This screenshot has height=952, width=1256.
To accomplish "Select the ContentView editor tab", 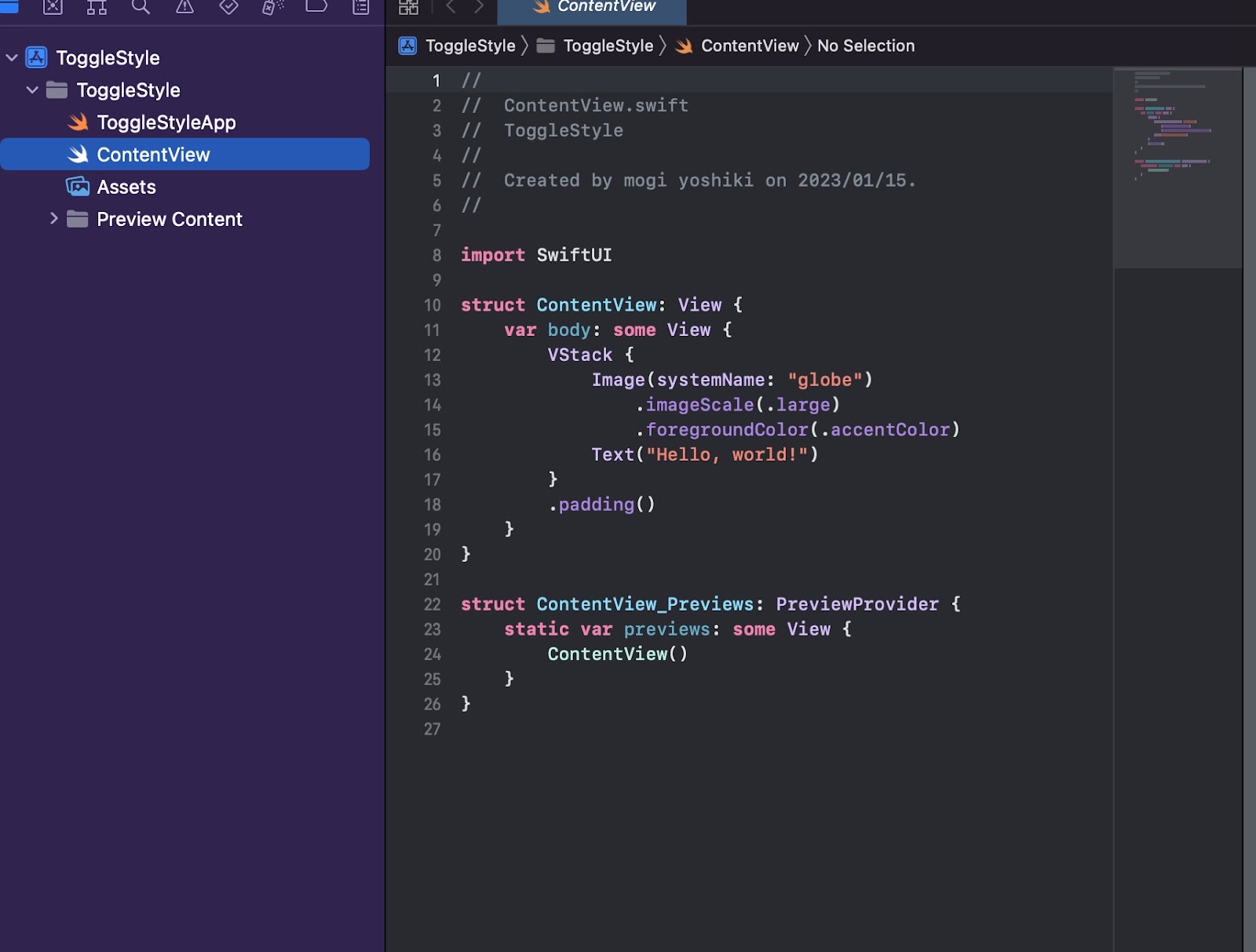I will (592, 10).
